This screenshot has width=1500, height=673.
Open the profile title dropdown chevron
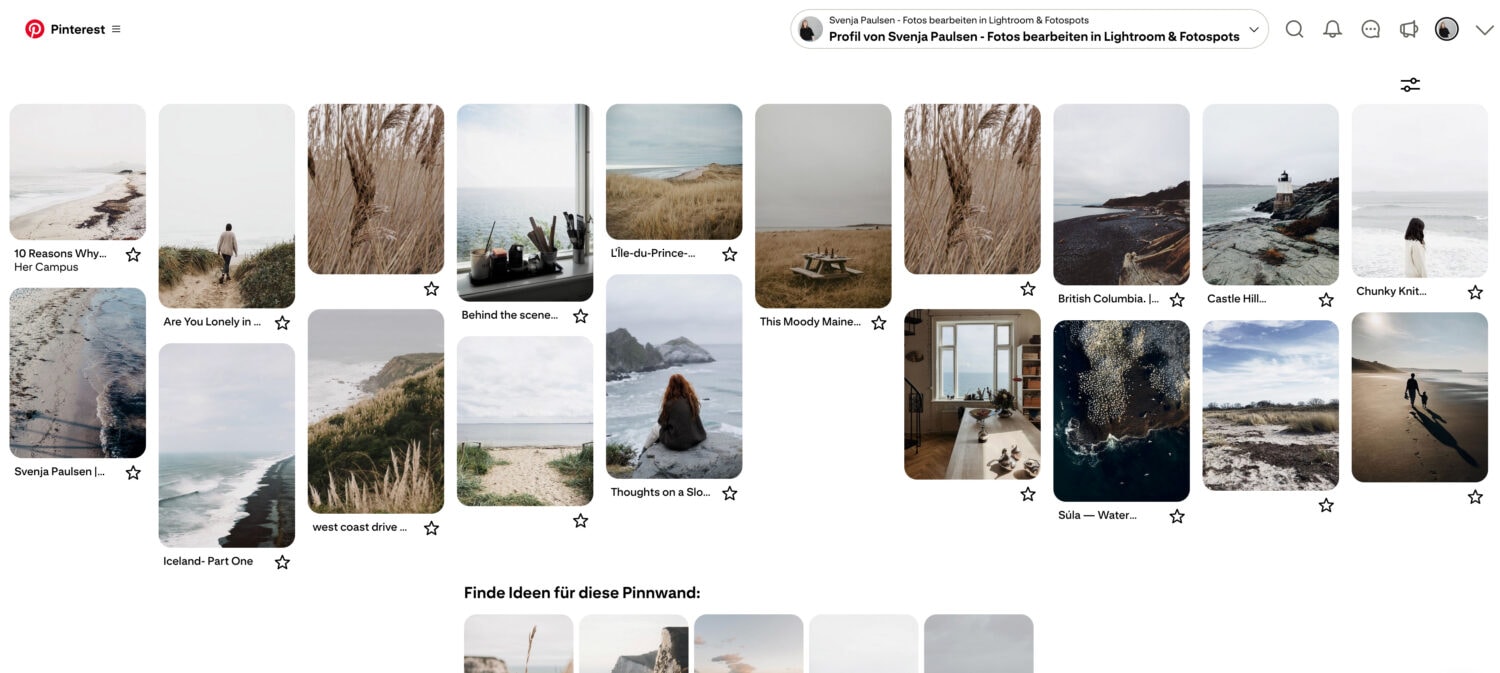1253,31
